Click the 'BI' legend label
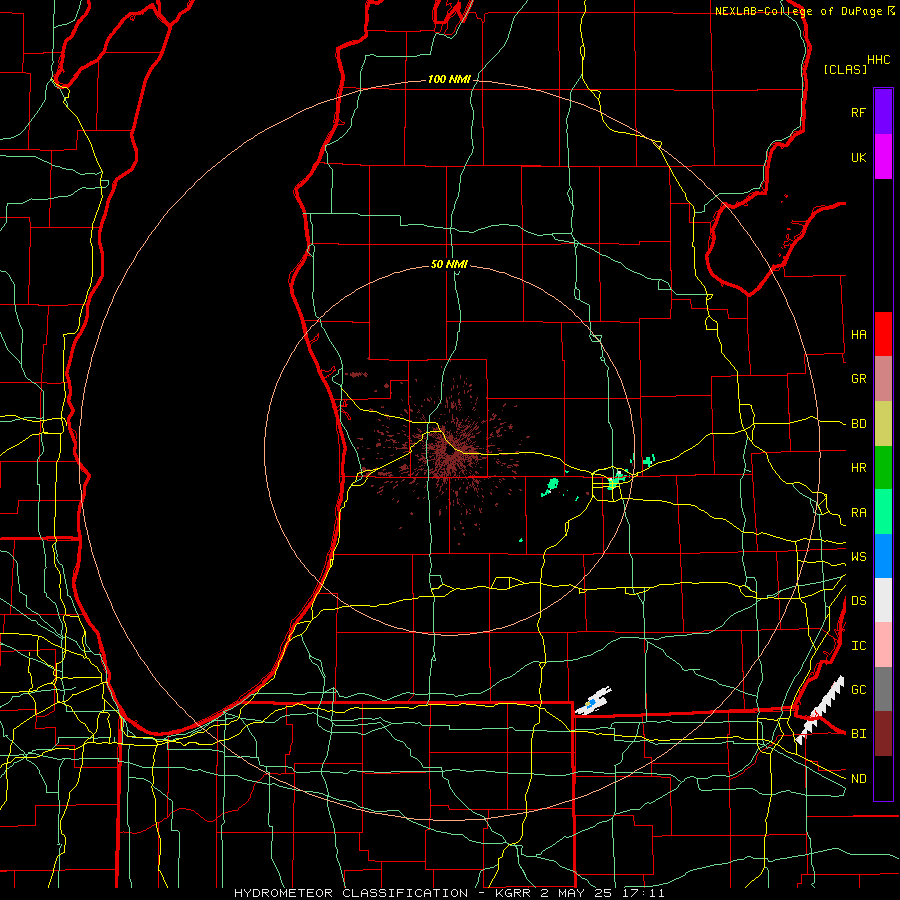The height and width of the screenshot is (900, 900). click(858, 734)
